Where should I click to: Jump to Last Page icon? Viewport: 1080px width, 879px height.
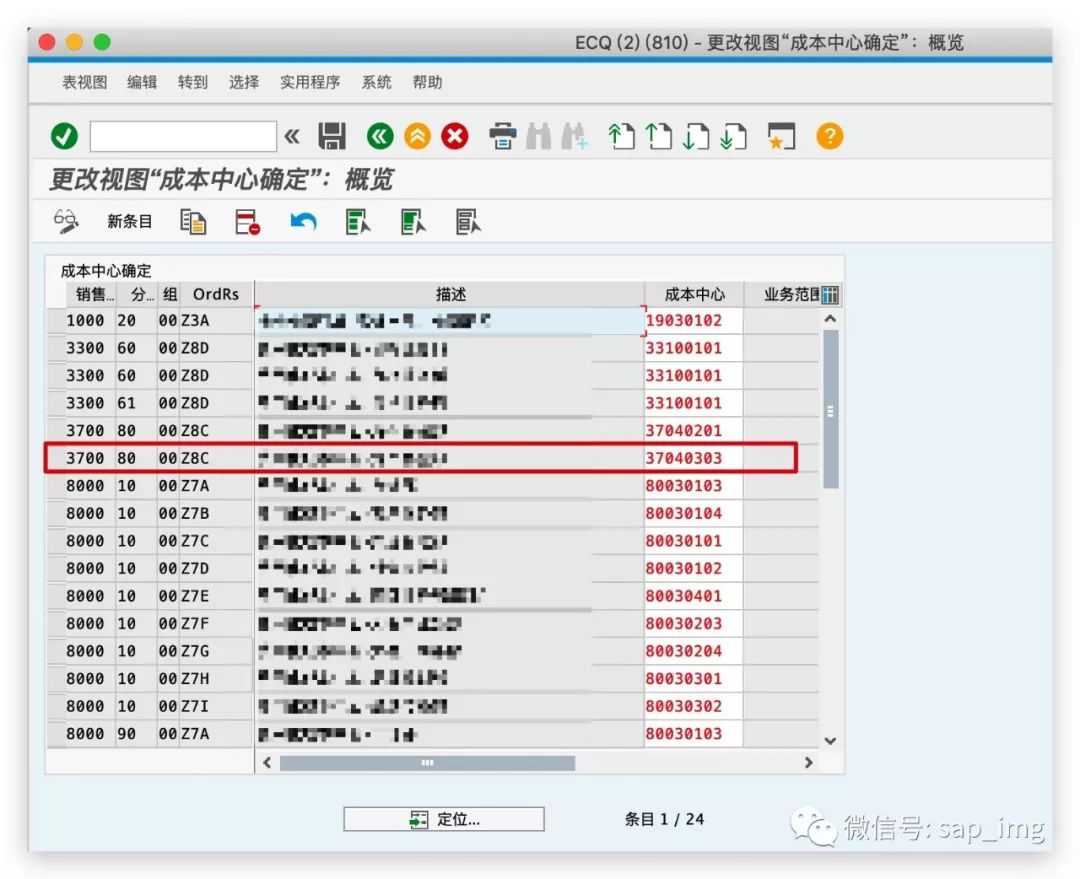point(733,136)
